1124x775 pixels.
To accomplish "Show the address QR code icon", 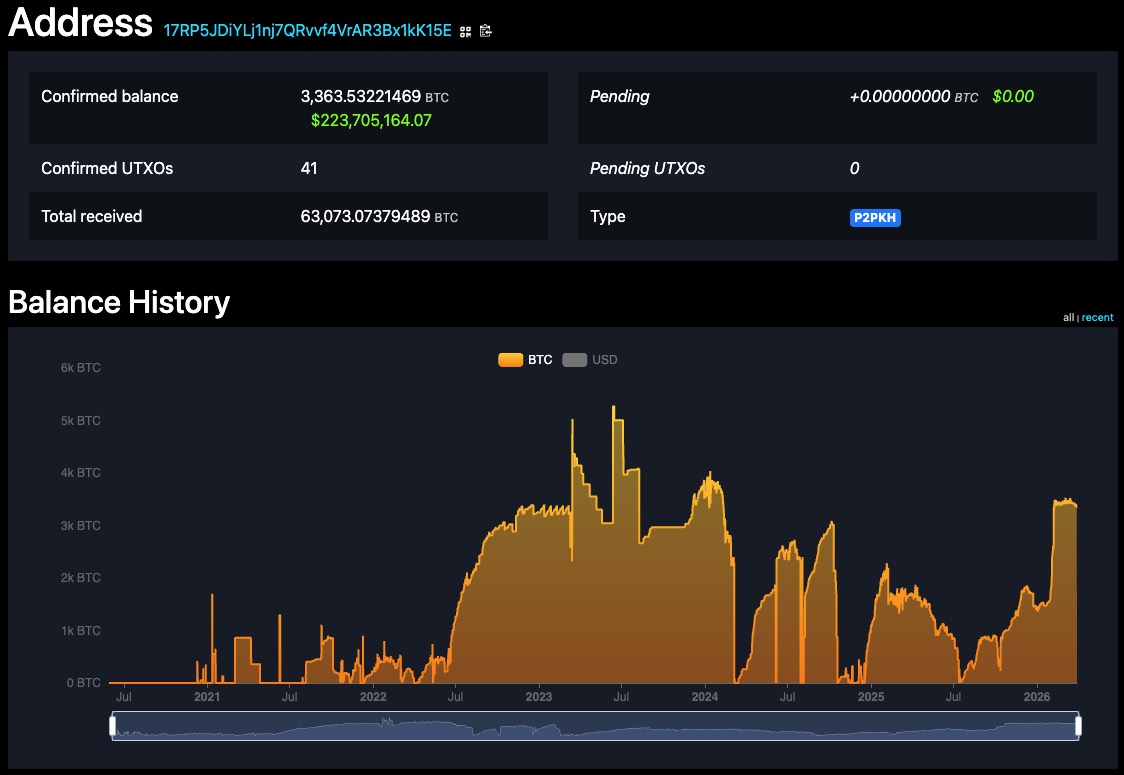I will 465,32.
